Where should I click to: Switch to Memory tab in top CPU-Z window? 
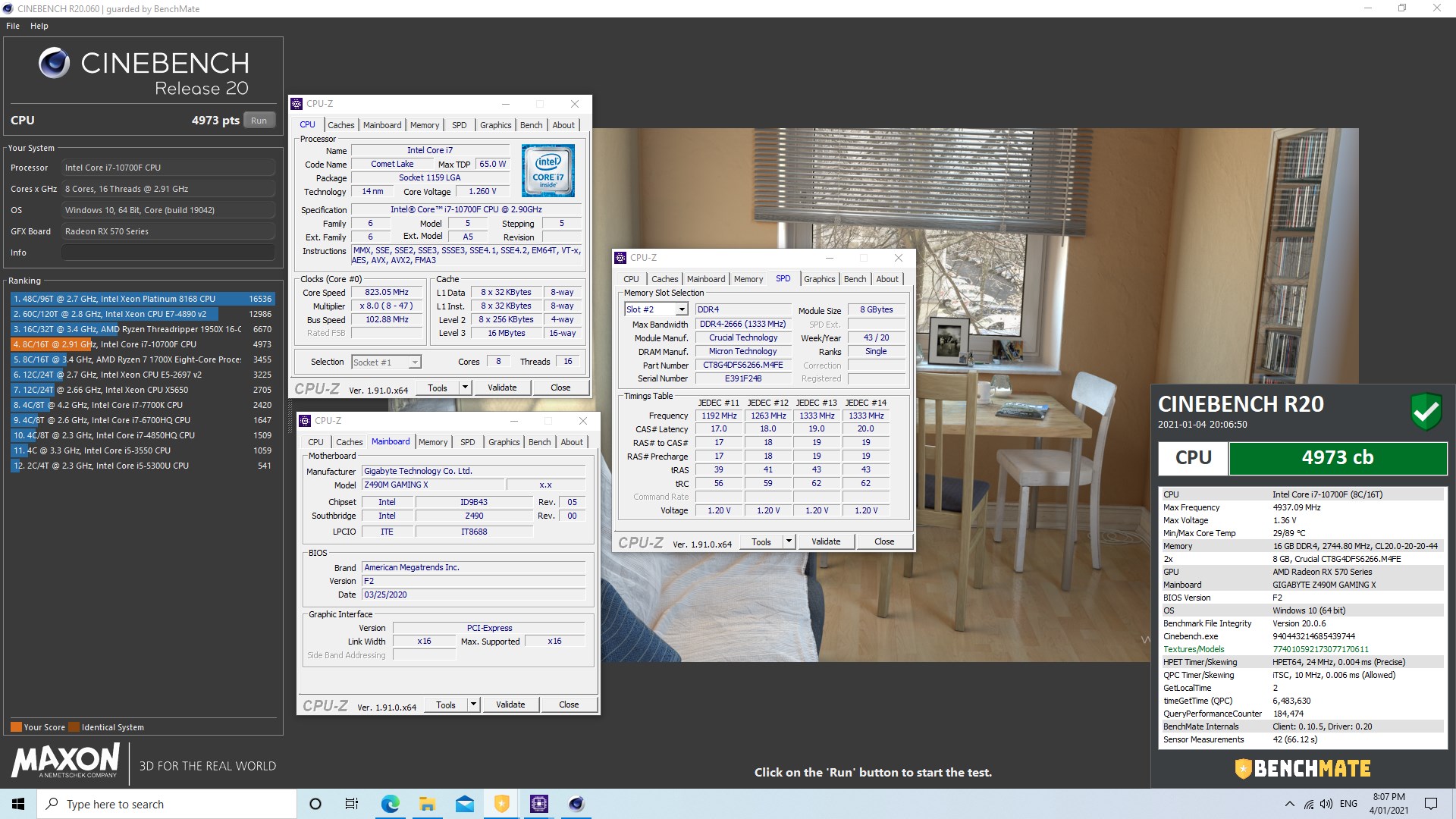pyautogui.click(x=425, y=125)
